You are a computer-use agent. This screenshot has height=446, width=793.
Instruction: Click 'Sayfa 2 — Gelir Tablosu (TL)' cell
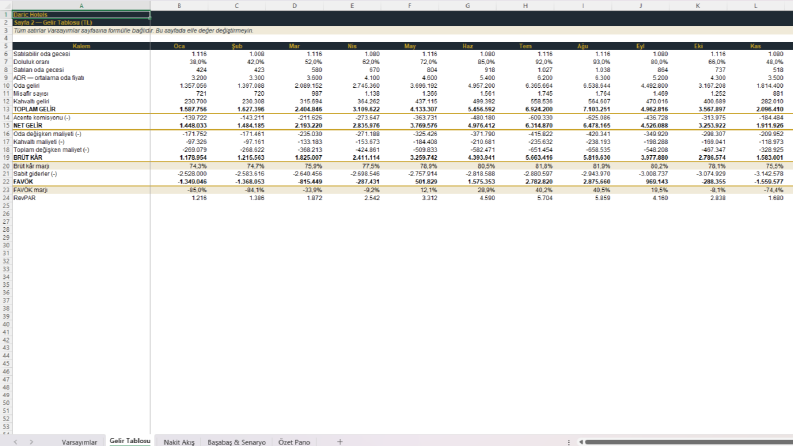coord(81,23)
